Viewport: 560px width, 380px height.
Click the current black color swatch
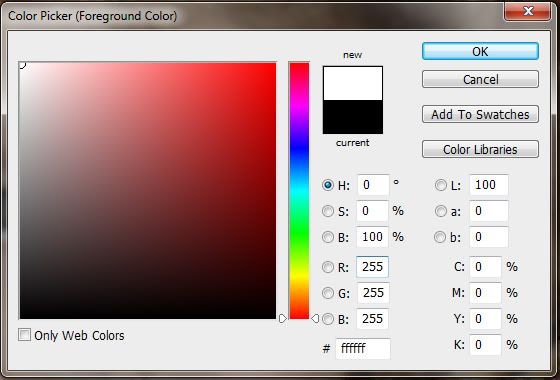(x=353, y=117)
